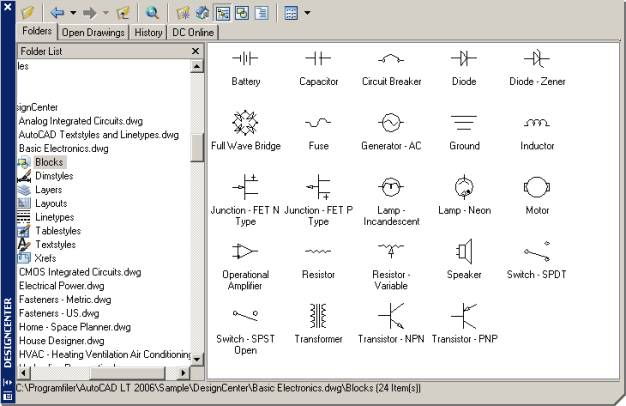
Task: Click the Home toolbar icon
Action: click(x=202, y=13)
